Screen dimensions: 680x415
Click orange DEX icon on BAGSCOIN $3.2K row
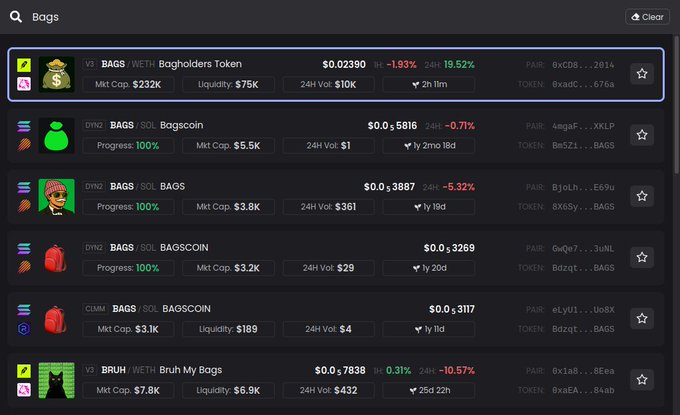pos(24,267)
